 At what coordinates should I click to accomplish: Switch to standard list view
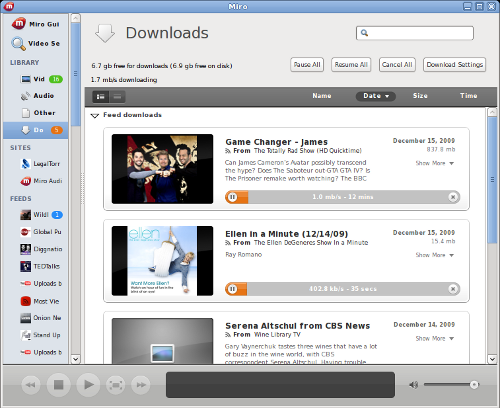click(x=101, y=97)
